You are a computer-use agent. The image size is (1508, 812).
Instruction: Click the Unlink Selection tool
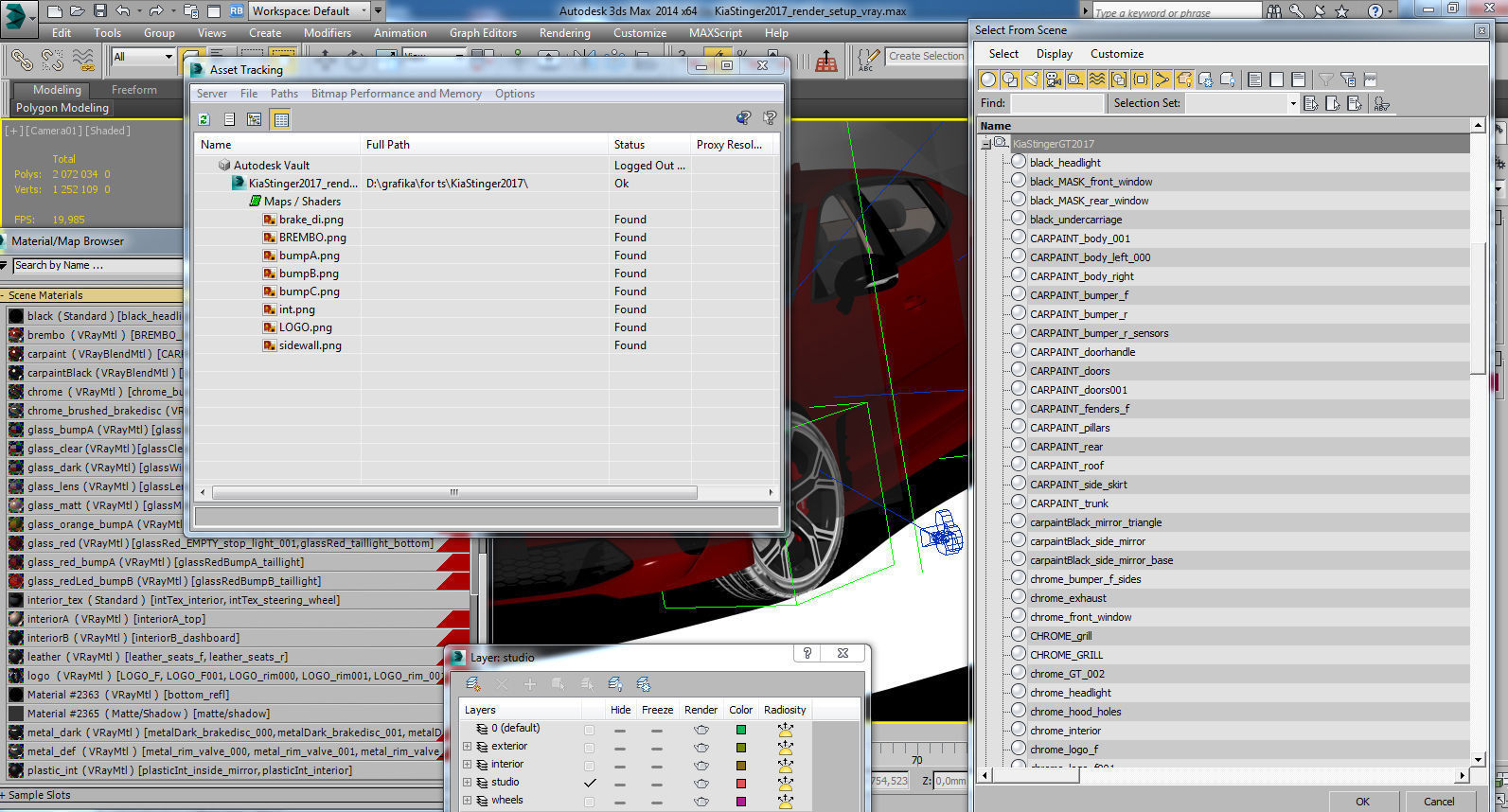[52, 61]
